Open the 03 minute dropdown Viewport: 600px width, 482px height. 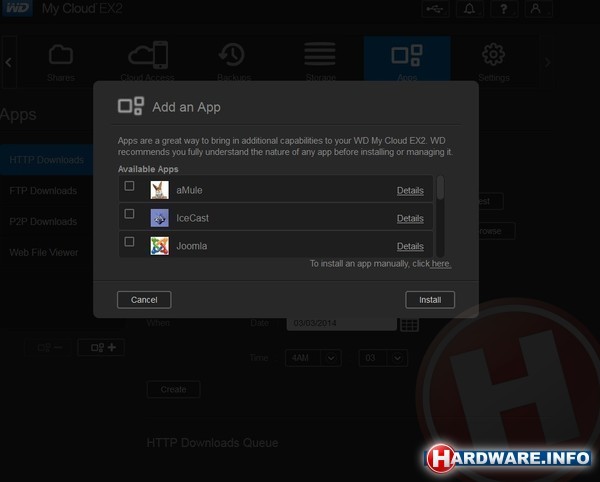coord(383,358)
